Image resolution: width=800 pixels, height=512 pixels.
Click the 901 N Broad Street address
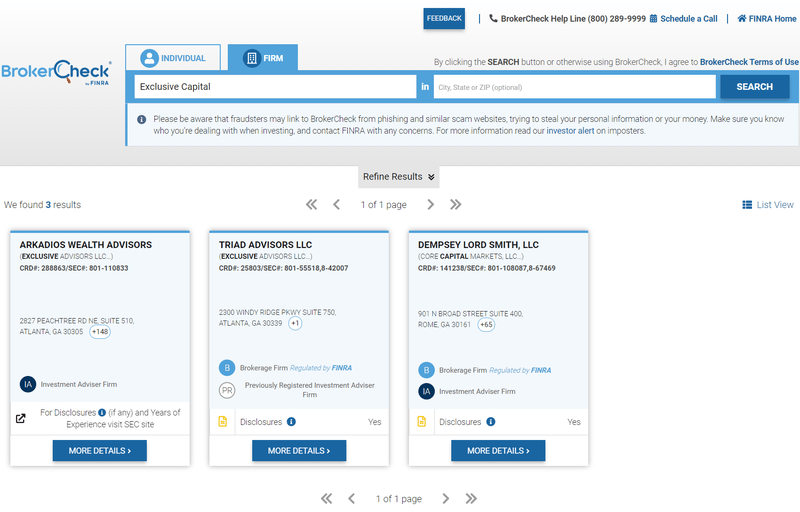point(470,319)
